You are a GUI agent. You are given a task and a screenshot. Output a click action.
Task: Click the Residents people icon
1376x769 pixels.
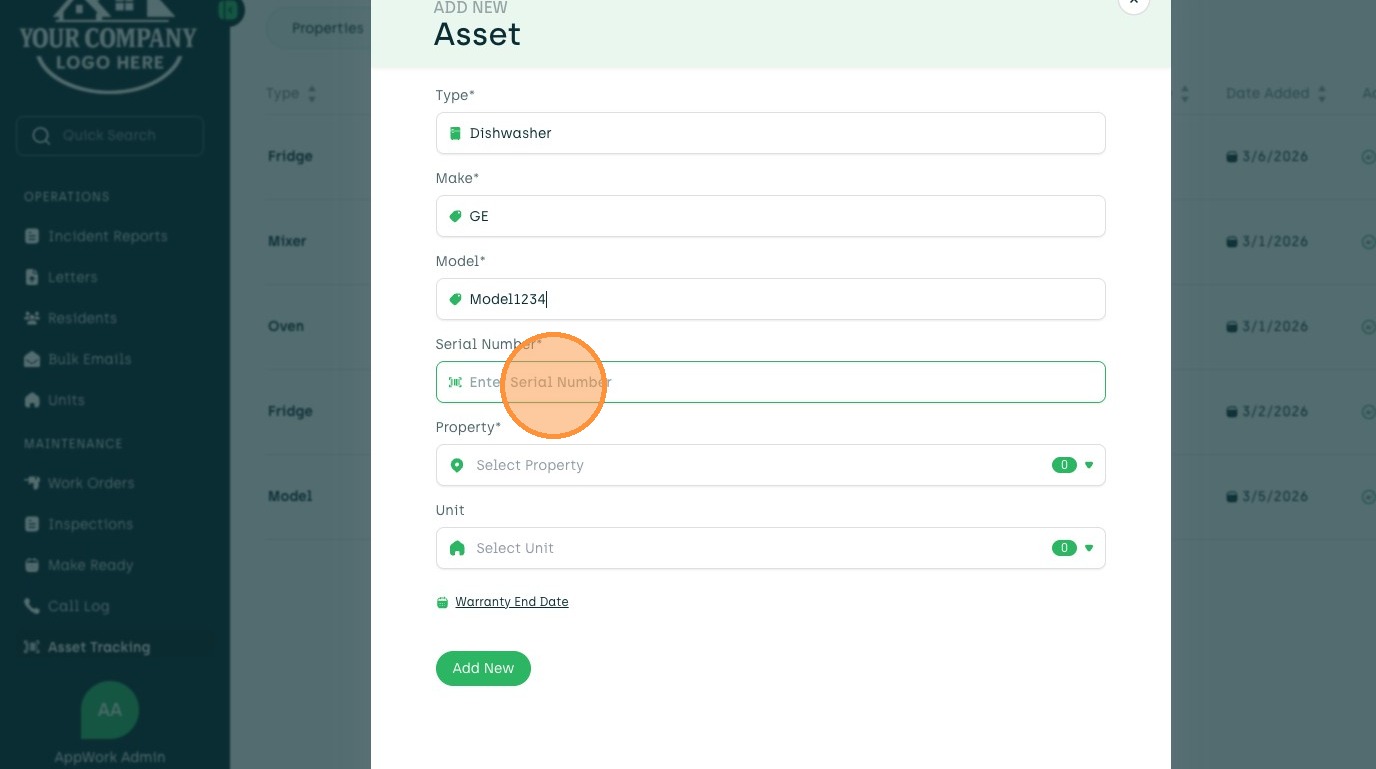tap(32, 319)
